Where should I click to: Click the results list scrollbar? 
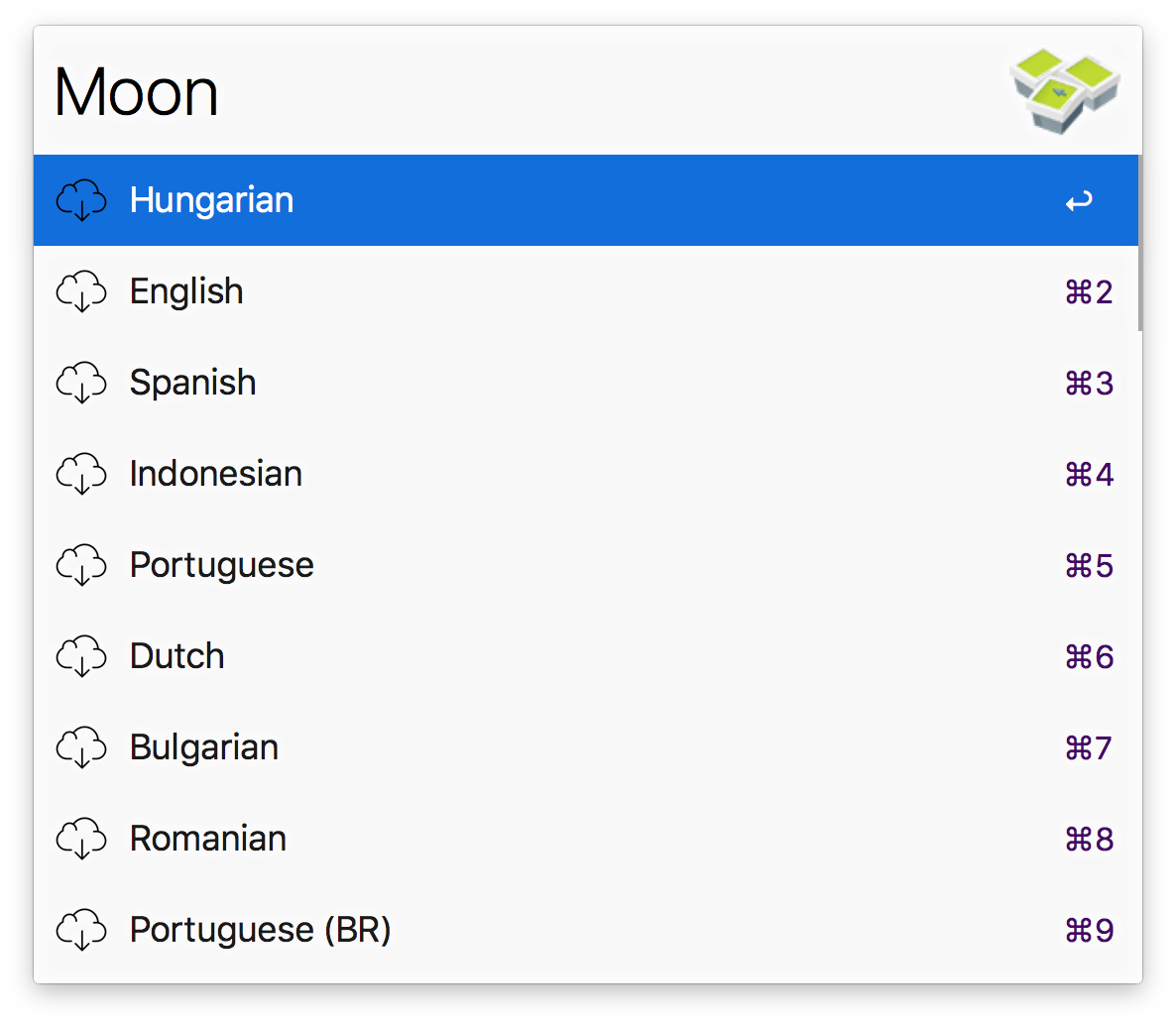pyautogui.click(x=1139, y=243)
